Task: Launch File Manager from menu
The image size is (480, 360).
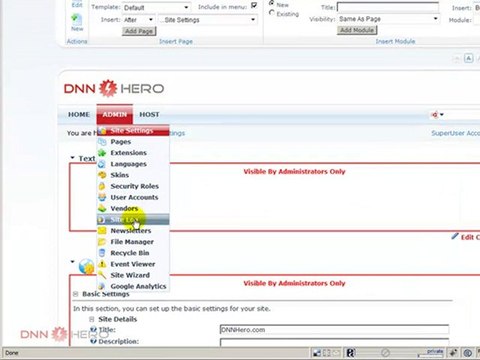Action: (x=133, y=242)
